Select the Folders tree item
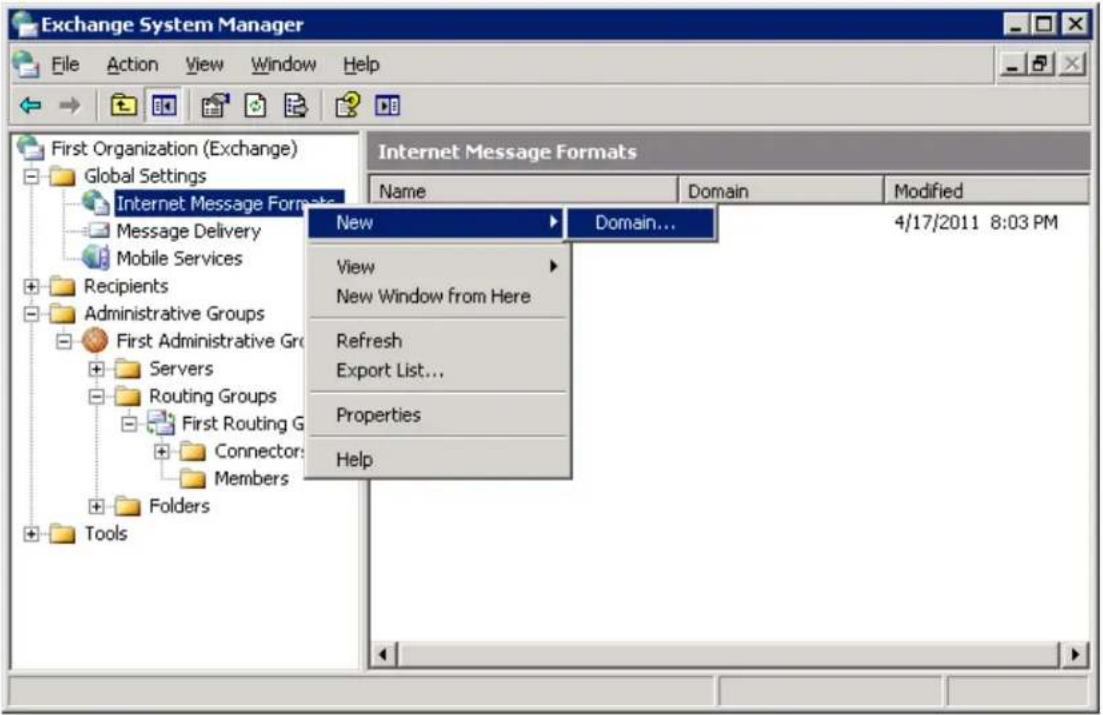 click(x=179, y=506)
